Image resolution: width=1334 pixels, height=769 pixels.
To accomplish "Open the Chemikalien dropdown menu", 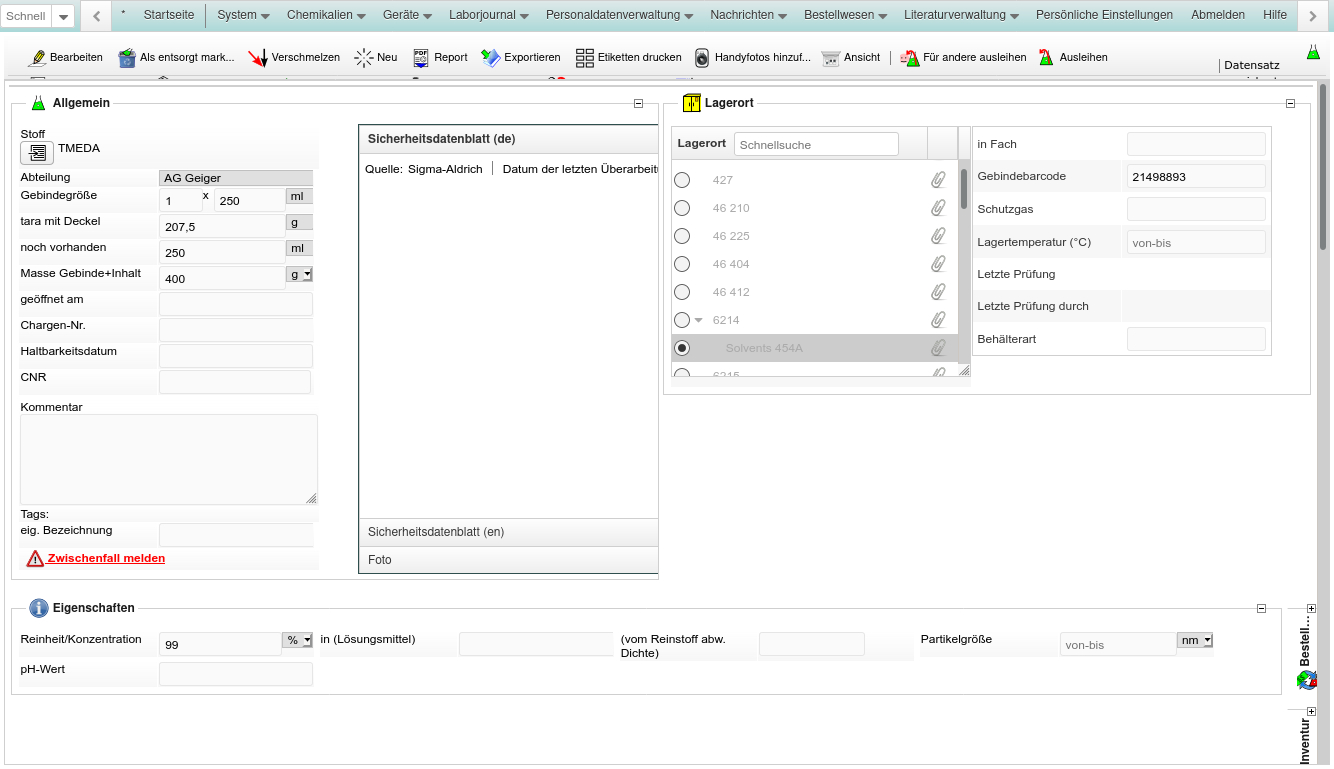I will pos(326,15).
